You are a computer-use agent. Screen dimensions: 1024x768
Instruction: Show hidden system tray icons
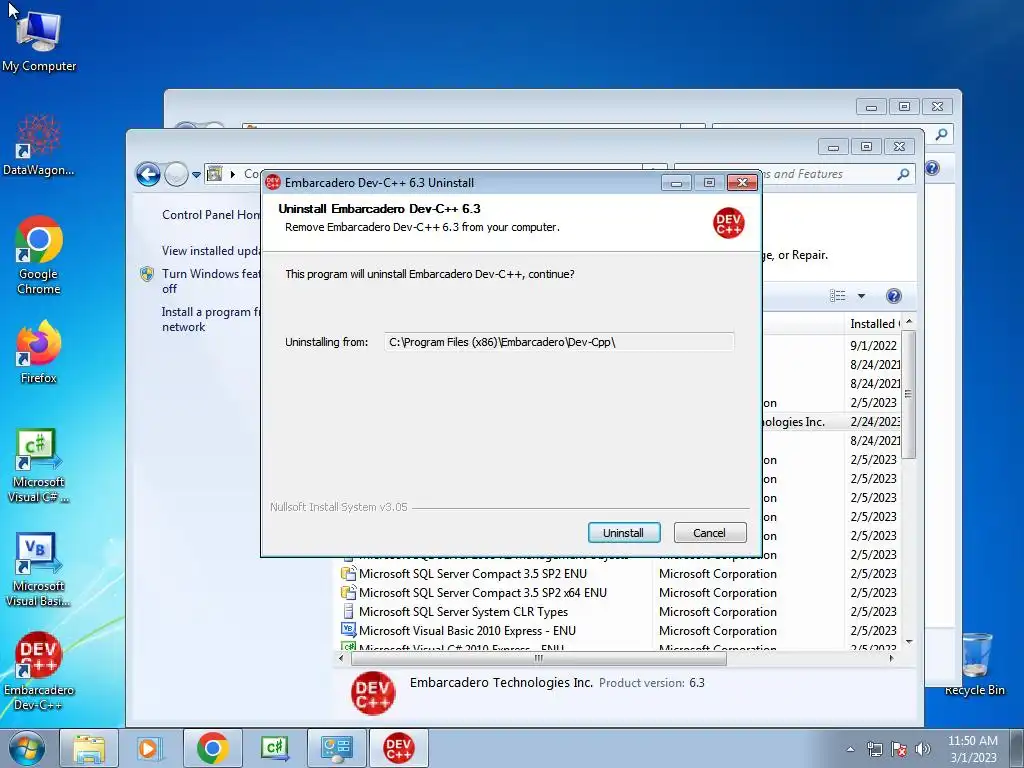850,749
